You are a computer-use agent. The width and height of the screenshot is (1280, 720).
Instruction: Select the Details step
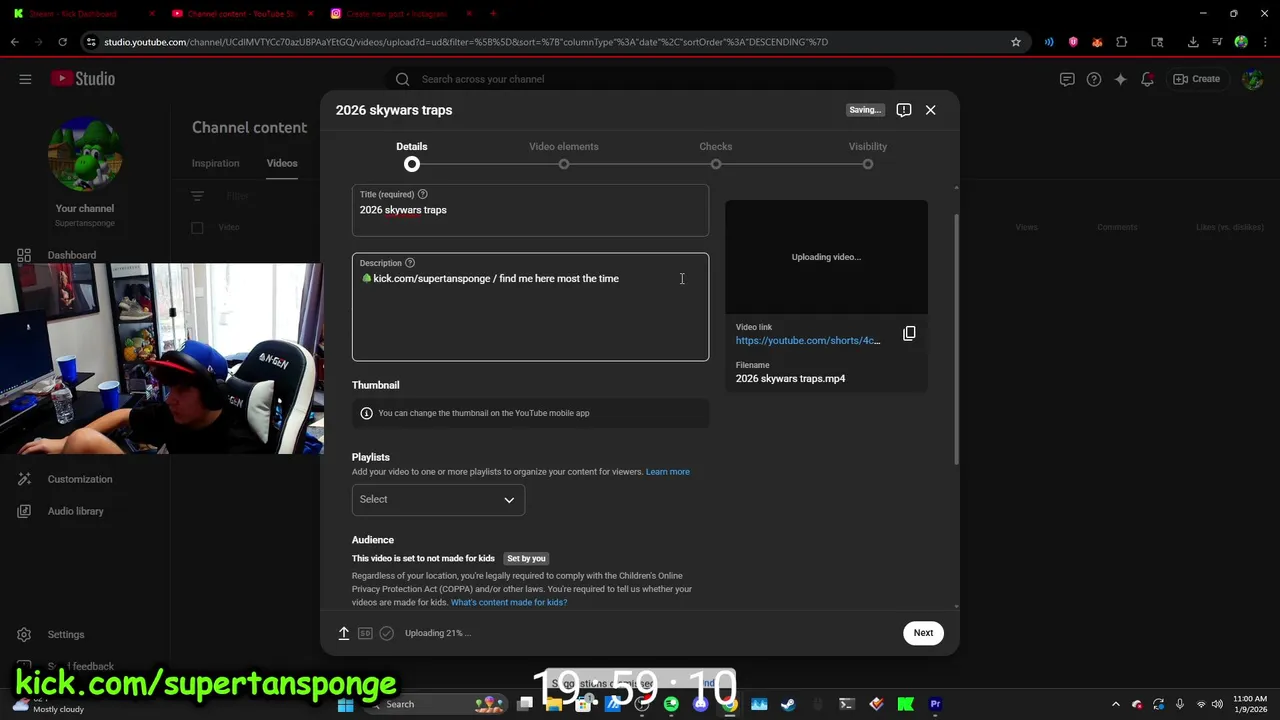tap(412, 155)
